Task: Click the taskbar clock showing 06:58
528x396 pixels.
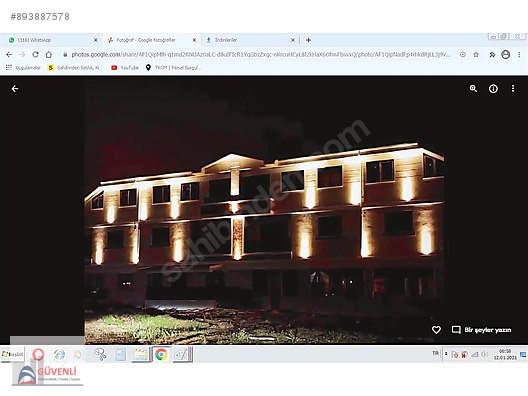Action: click(x=505, y=354)
